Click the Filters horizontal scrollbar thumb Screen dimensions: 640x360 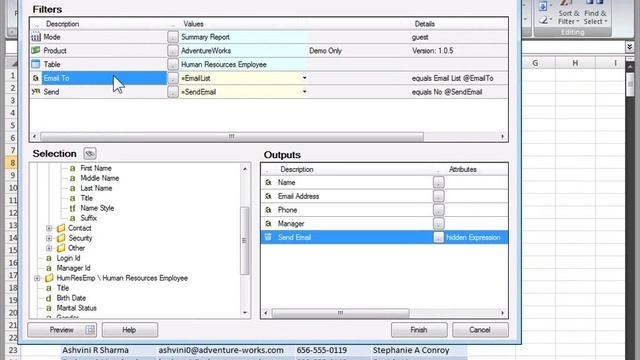(231, 136)
